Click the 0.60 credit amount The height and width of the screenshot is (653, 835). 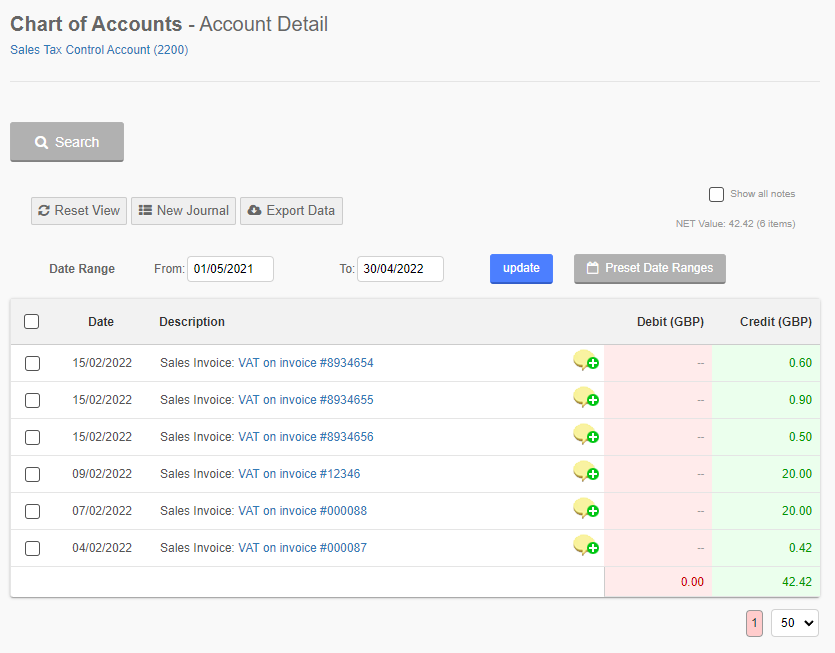pyautogui.click(x=800, y=363)
